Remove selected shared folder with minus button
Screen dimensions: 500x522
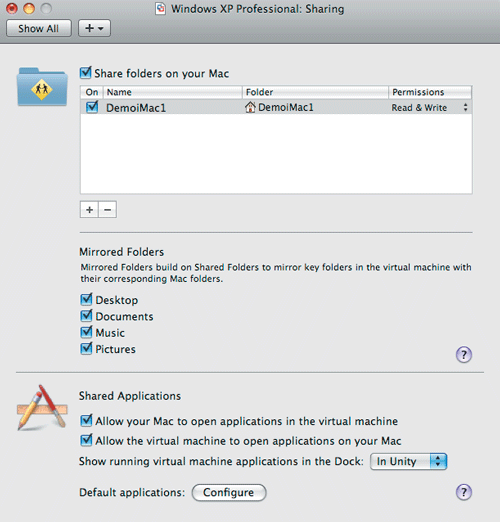pos(107,209)
